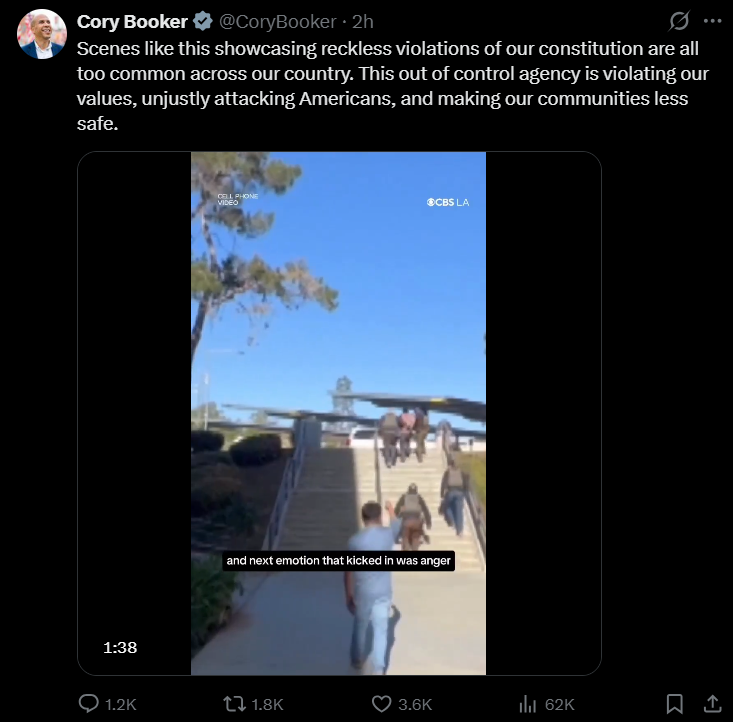Viewport: 733px width, 722px height.
Task: Bookmark the post
Action: pos(675,704)
